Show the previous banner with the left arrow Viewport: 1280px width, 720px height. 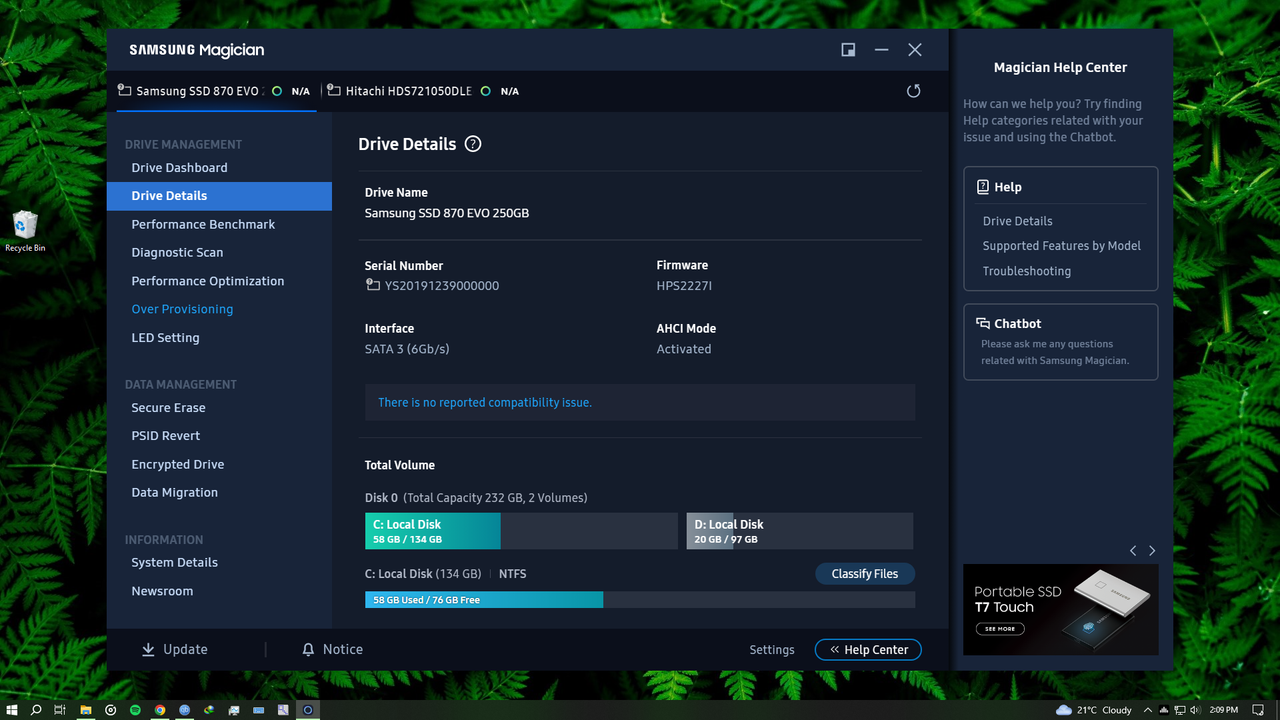[x=1133, y=551]
